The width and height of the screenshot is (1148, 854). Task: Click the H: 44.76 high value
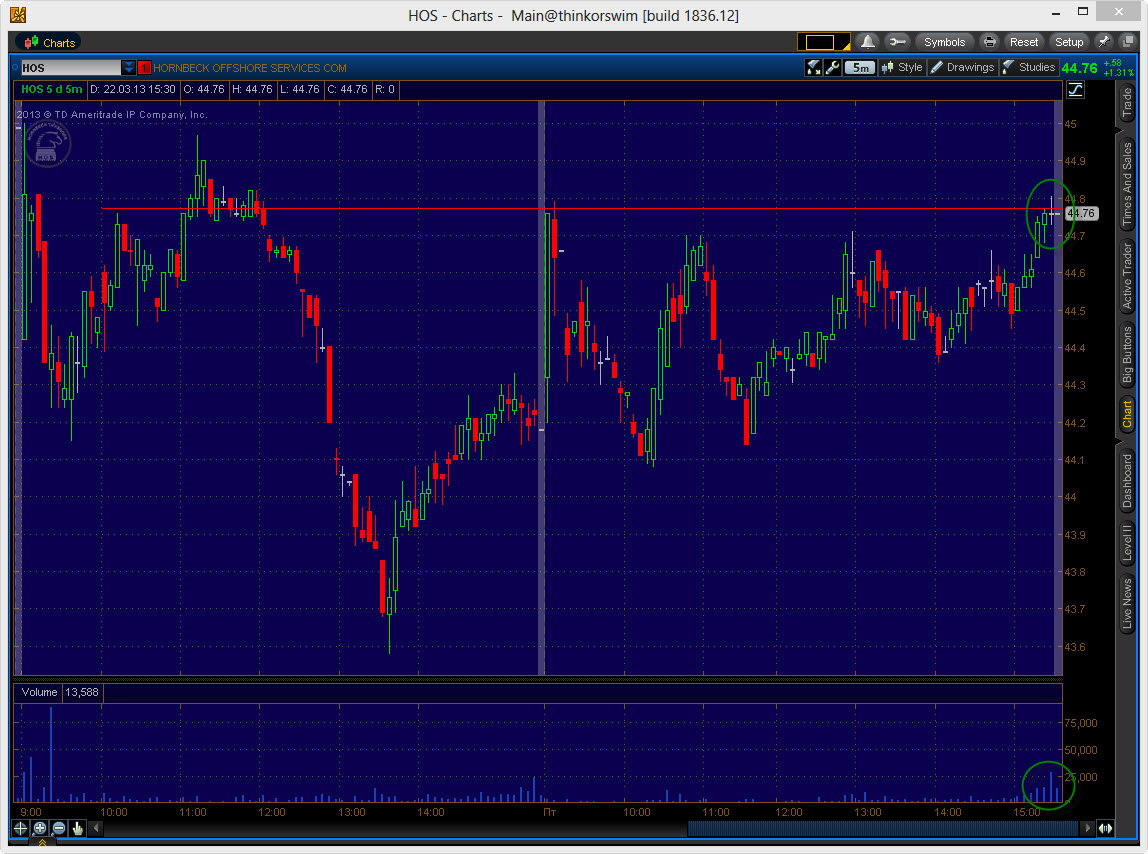(252, 89)
